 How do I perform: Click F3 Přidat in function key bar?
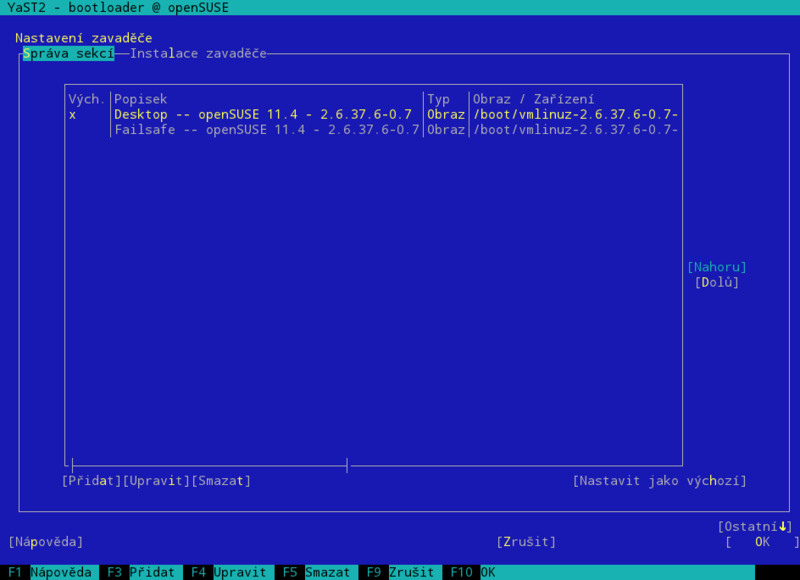(x=141, y=572)
